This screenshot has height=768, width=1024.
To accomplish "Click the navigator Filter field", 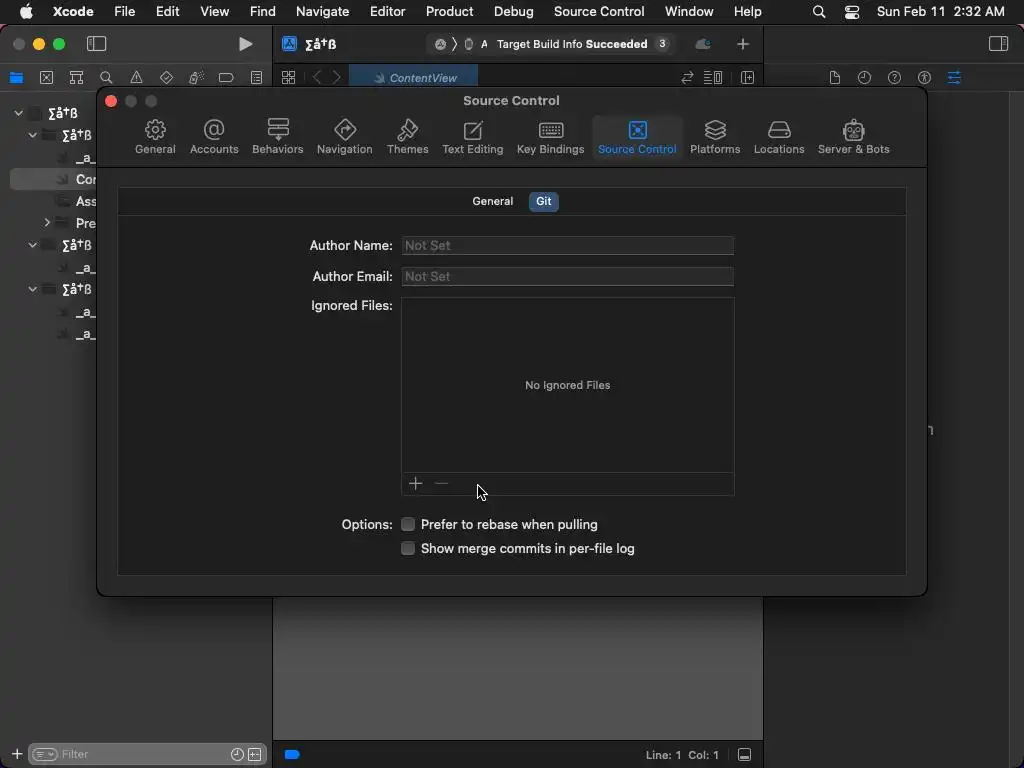I will coord(148,754).
